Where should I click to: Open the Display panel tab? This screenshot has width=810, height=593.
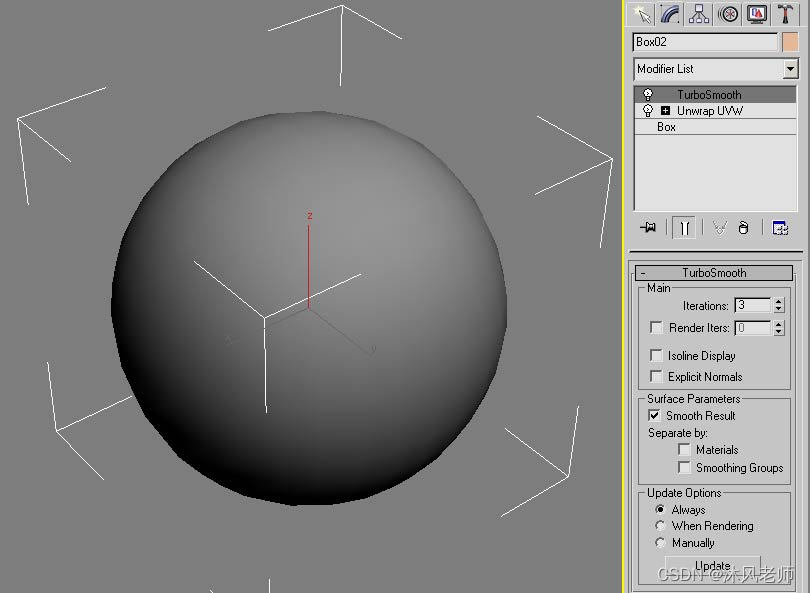(x=757, y=14)
